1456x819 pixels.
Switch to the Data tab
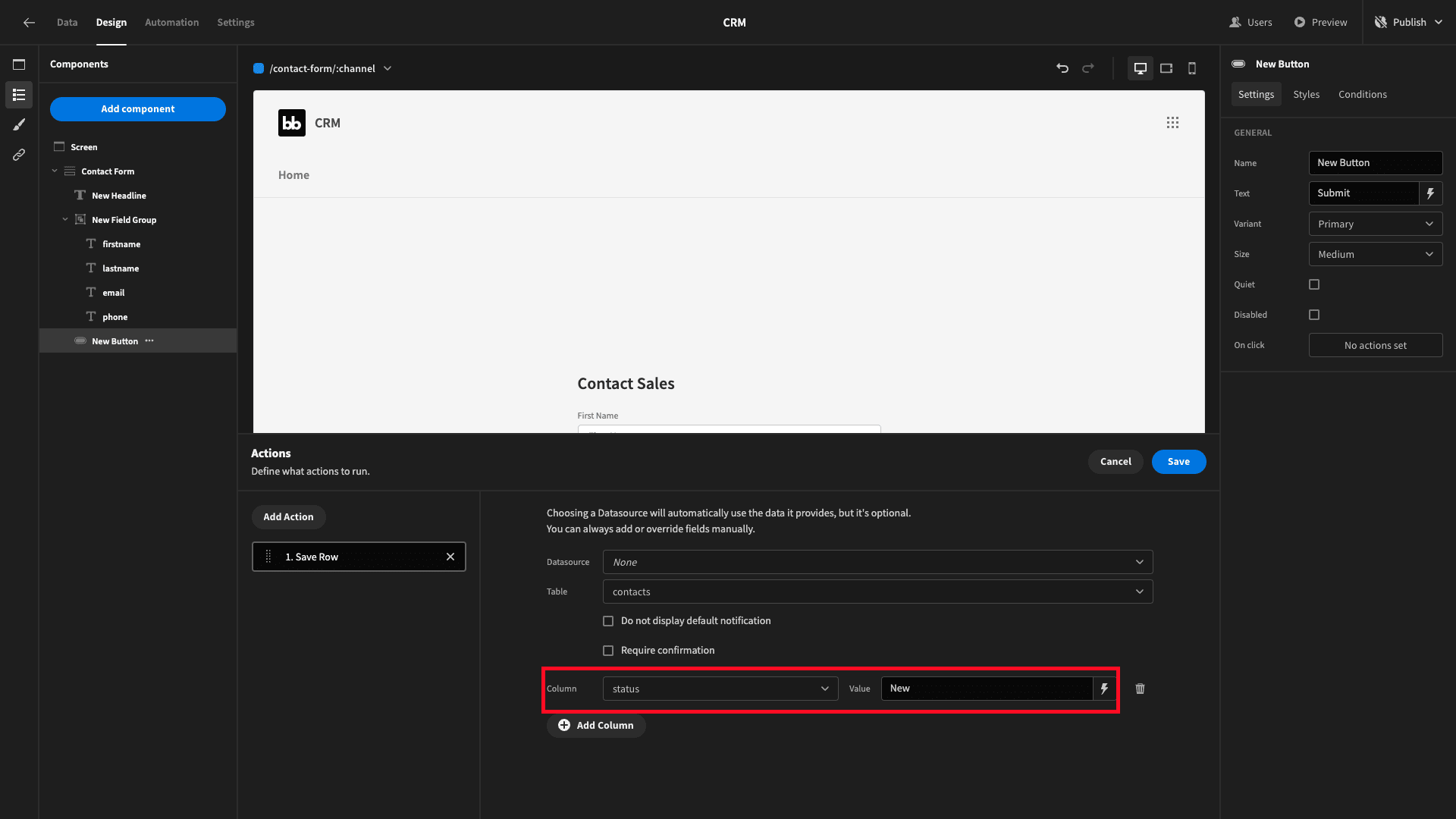point(67,23)
